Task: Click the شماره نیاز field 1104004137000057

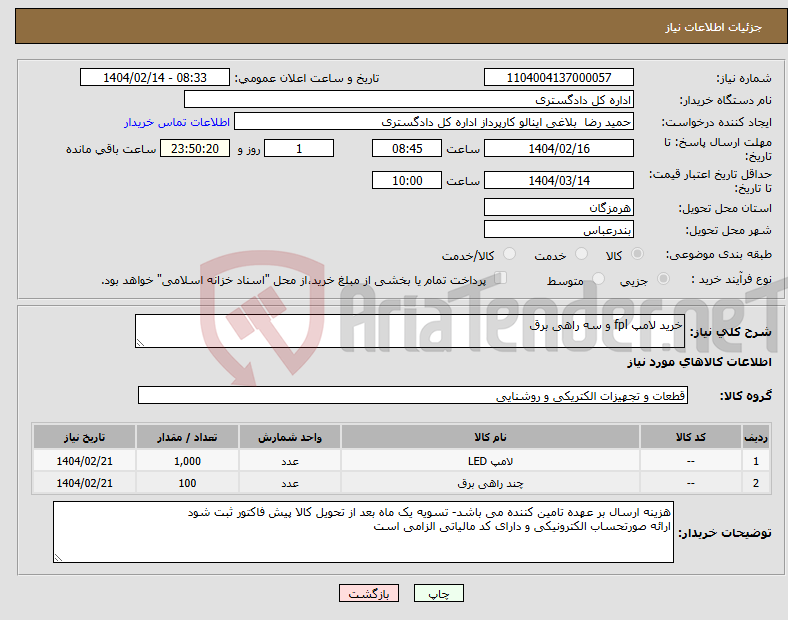Action: click(558, 77)
